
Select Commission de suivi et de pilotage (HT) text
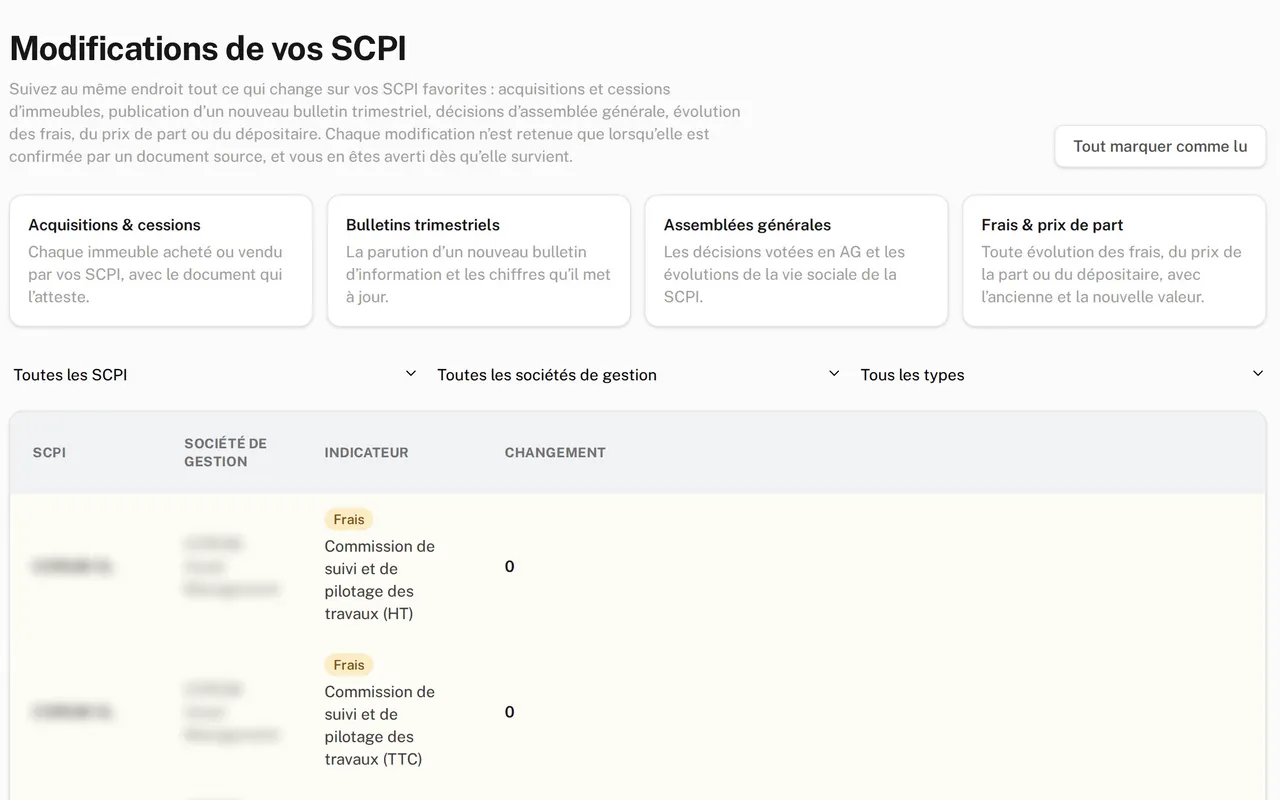click(x=380, y=580)
